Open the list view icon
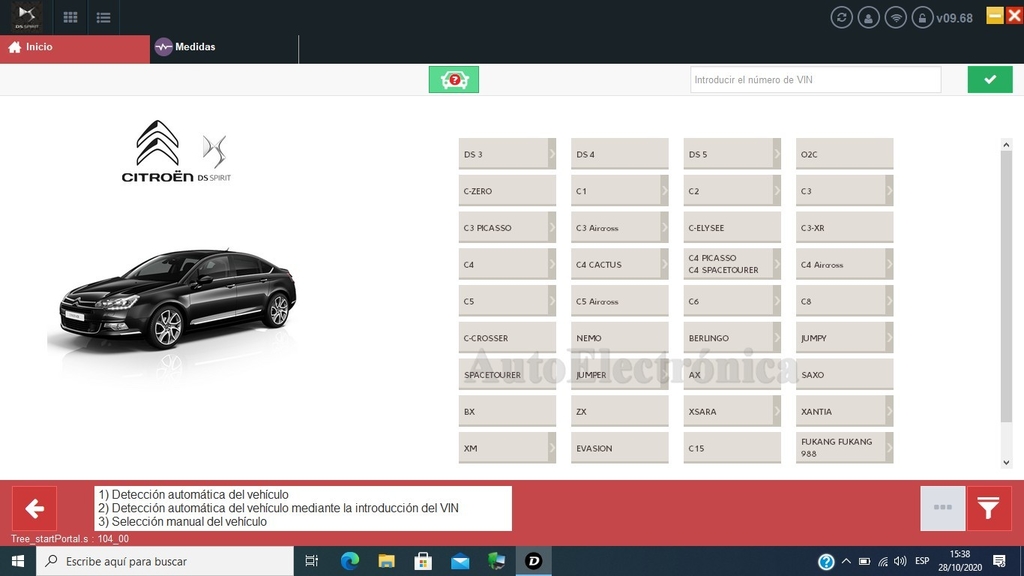The image size is (1024, 576). (103, 18)
